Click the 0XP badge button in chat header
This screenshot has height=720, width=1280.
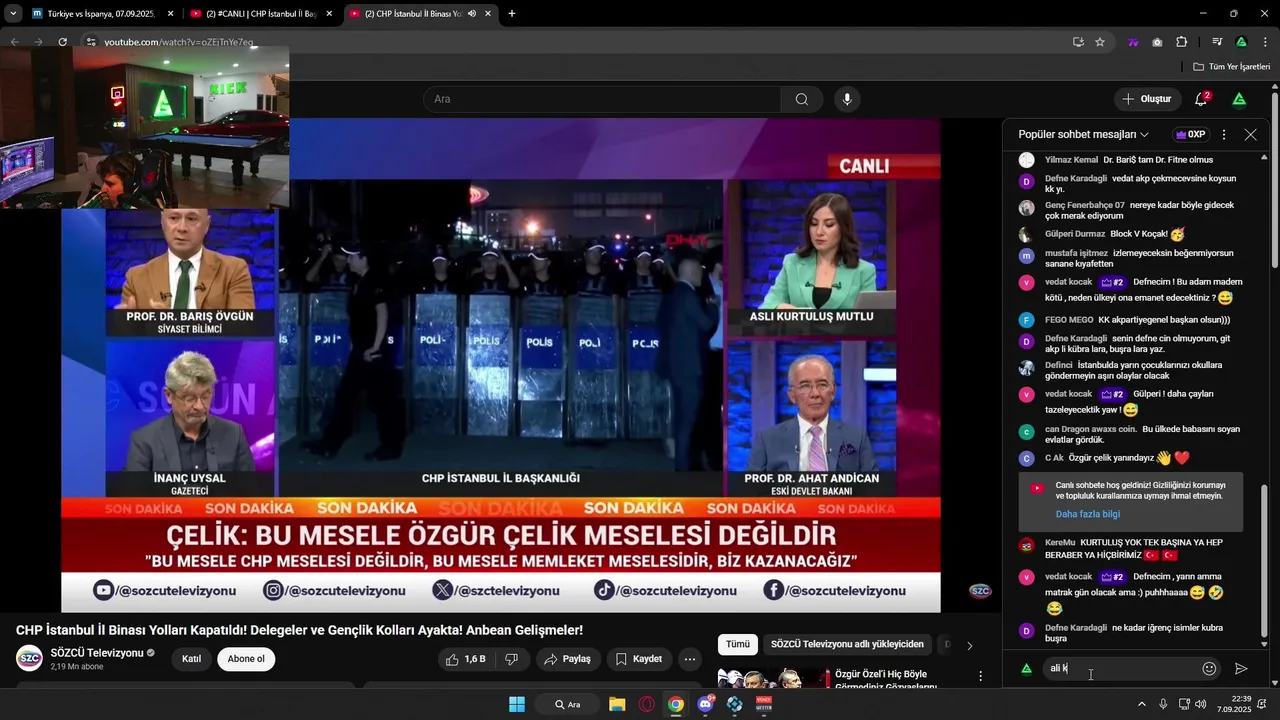click(1190, 134)
